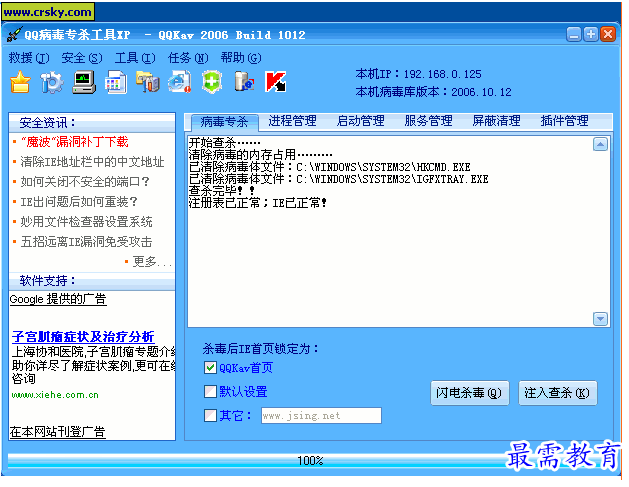Open the "魔波"漏洞补丁下载 news link
The height and width of the screenshot is (487, 629).
tap(75, 142)
